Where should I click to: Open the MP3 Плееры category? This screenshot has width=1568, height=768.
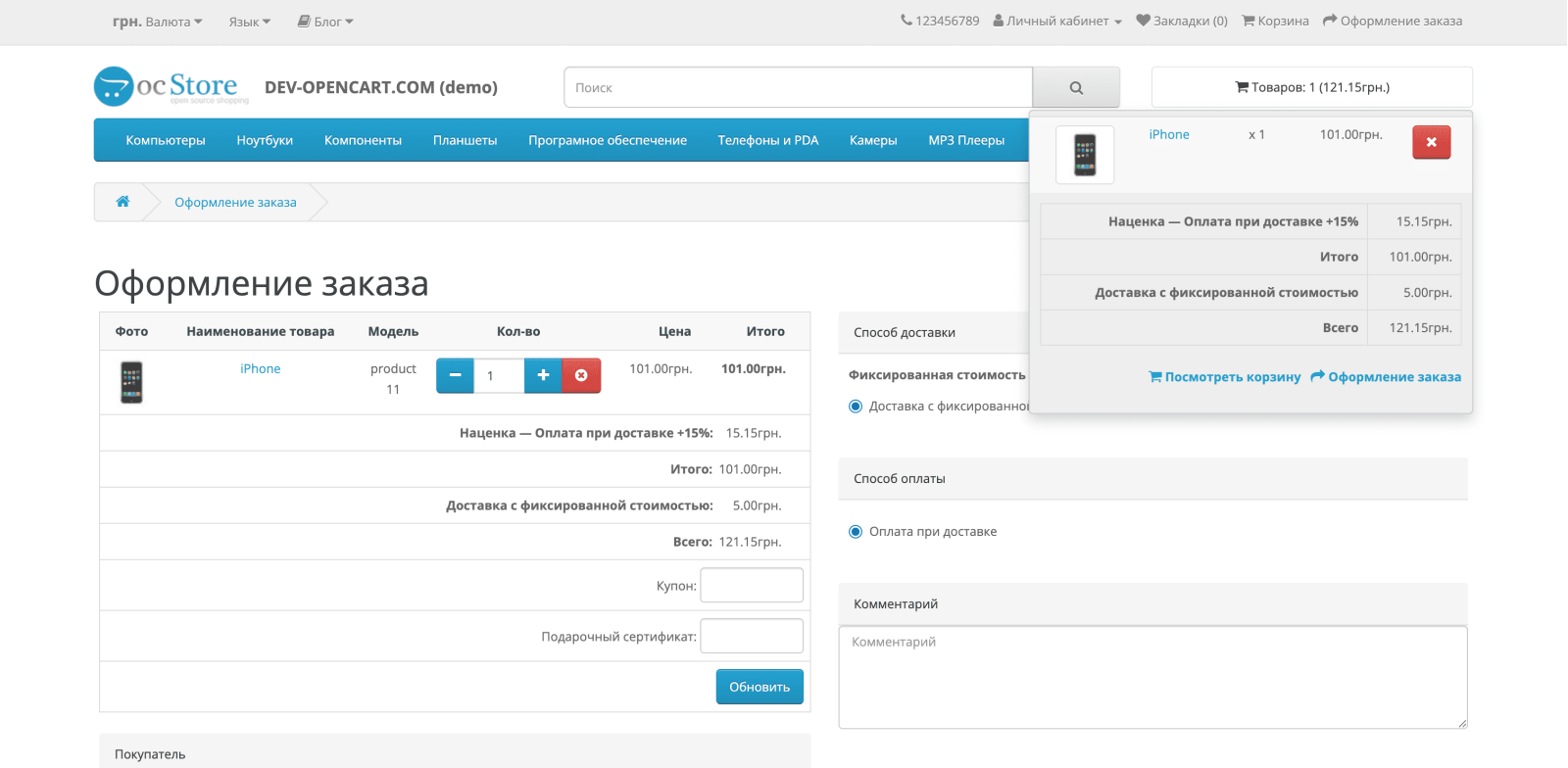[966, 140]
